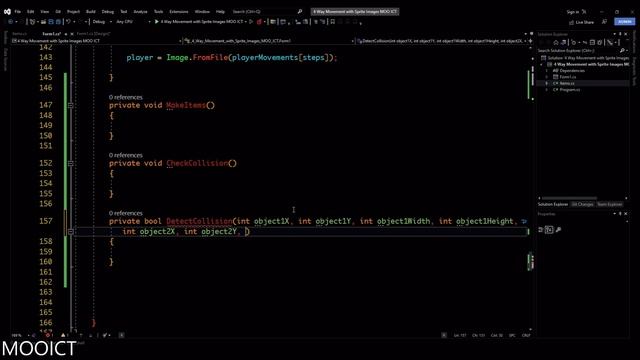Select Form1.cs in Solution Explorer
The image size is (640, 360).
(x=564, y=77)
